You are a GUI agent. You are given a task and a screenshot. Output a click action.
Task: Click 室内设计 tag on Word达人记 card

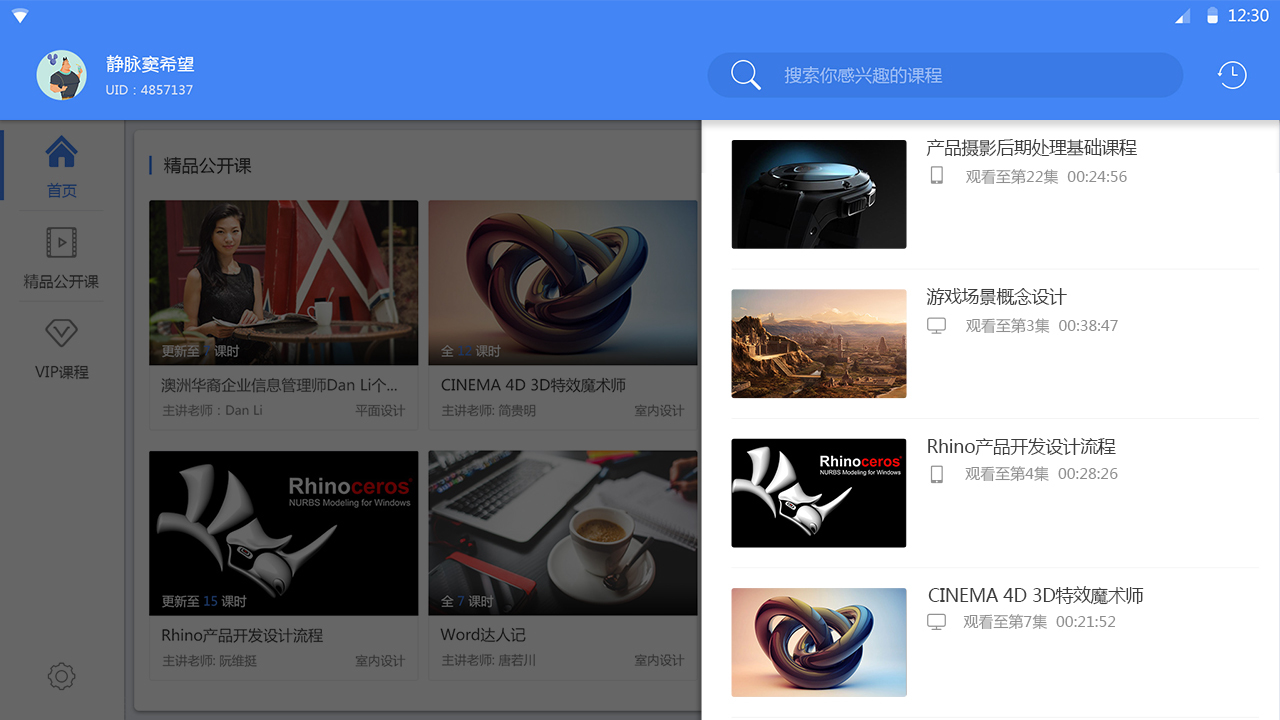click(659, 661)
